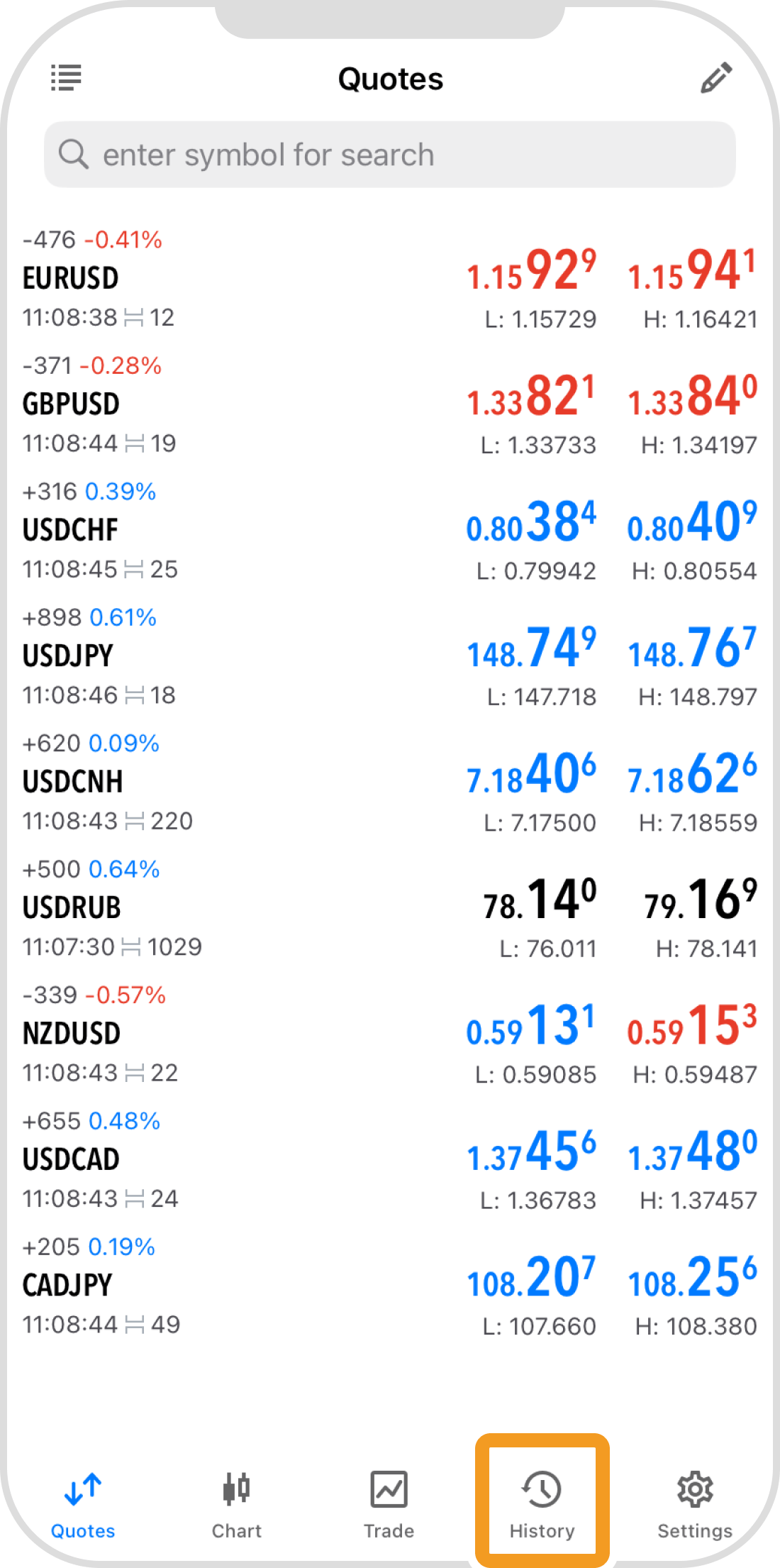This screenshot has height=1568, width=780.
Task: Open the Trade tab graph icon
Action: pos(389,1489)
